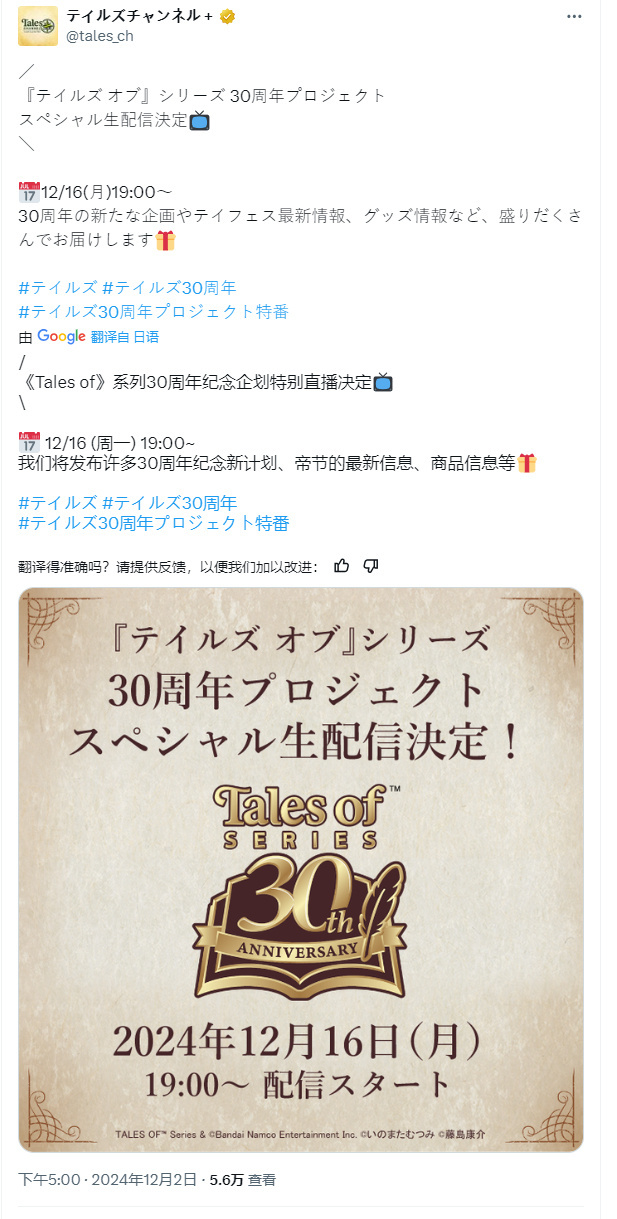The height and width of the screenshot is (1219, 617).
Task: Open #テイルズ30周年 hashtag in original text
Action: (x=169, y=288)
